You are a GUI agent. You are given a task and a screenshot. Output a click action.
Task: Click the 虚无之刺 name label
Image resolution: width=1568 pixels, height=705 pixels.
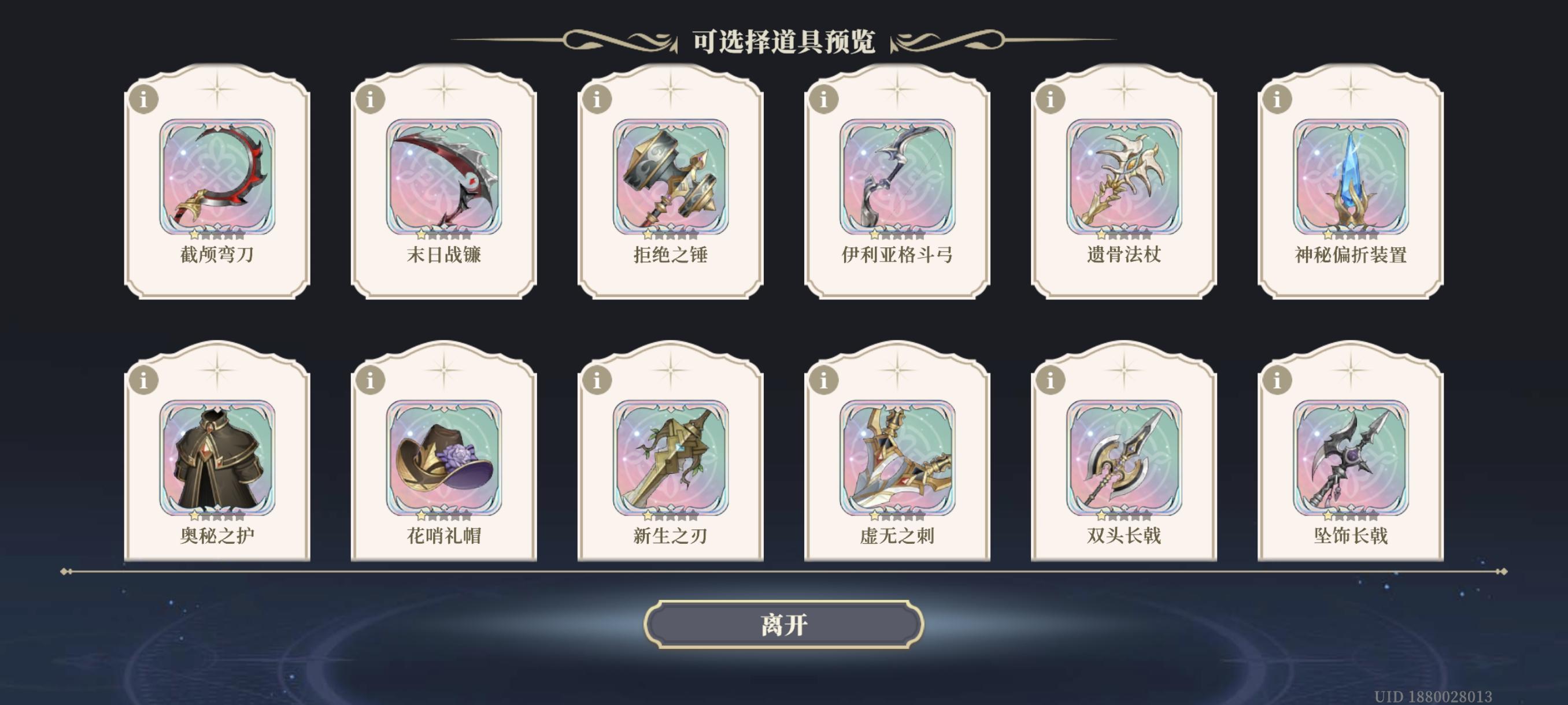click(x=897, y=535)
